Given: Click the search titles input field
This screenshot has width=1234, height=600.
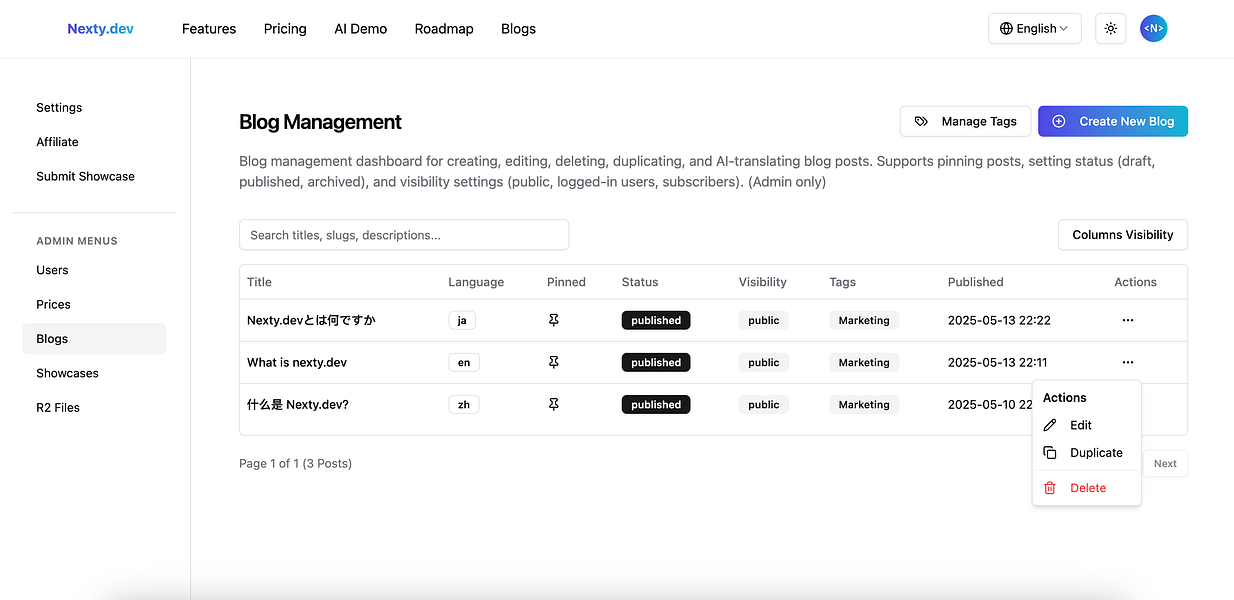Looking at the screenshot, I should click(403, 234).
